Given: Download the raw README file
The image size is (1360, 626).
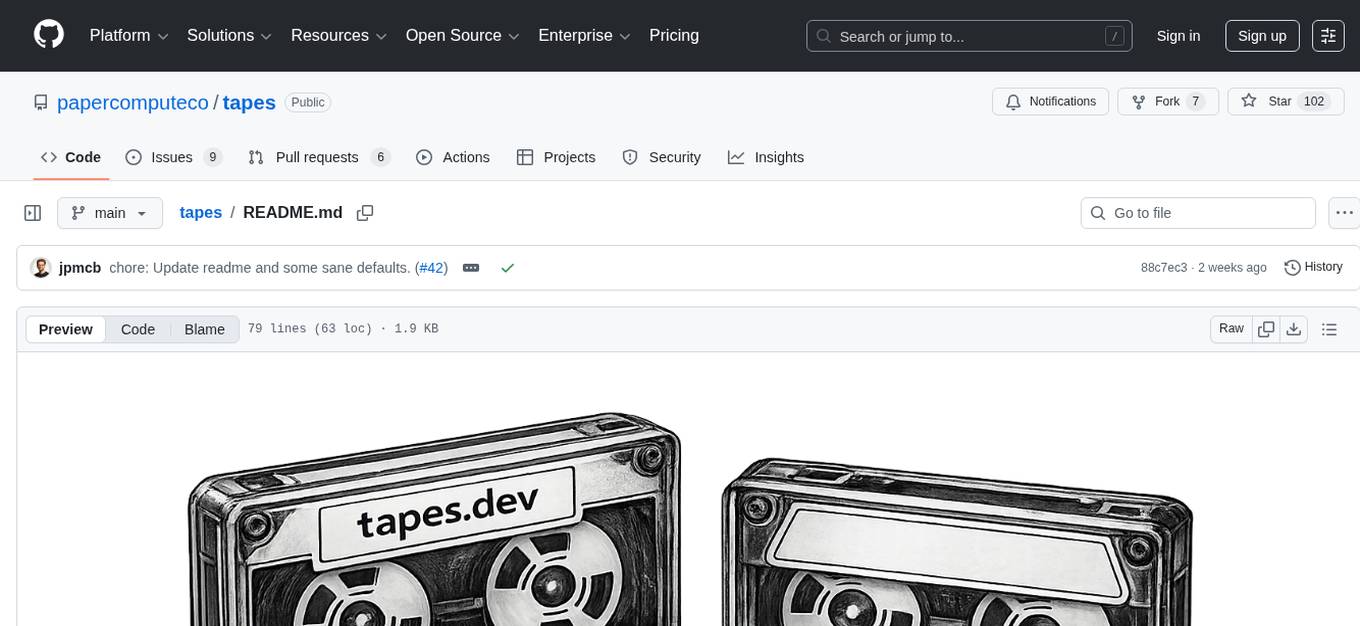Looking at the screenshot, I should pyautogui.click(x=1294, y=328).
